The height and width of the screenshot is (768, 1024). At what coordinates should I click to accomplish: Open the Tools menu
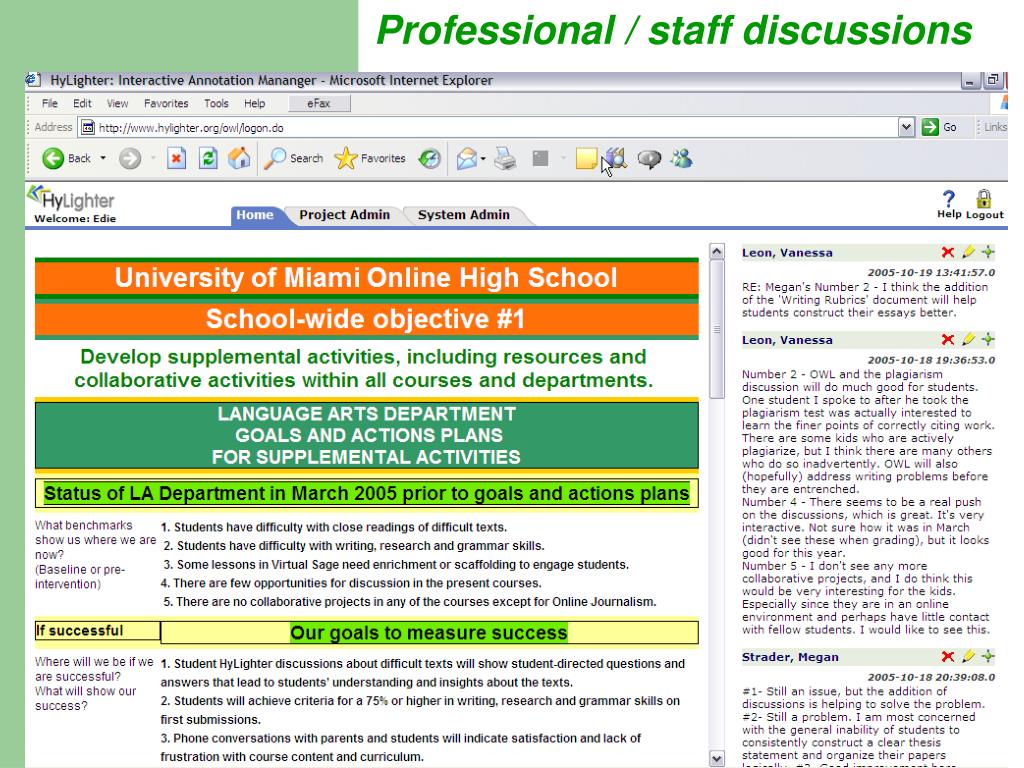(x=216, y=103)
